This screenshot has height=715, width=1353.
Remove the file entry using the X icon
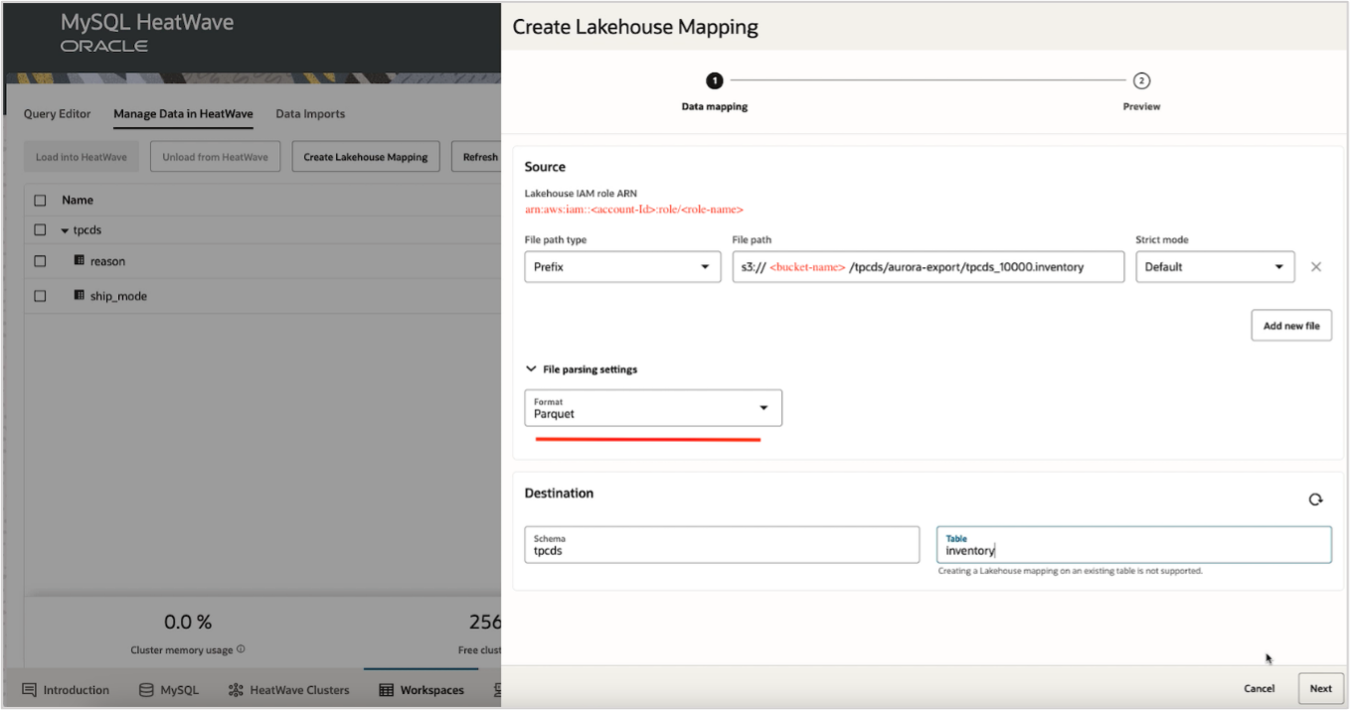pyautogui.click(x=1316, y=266)
